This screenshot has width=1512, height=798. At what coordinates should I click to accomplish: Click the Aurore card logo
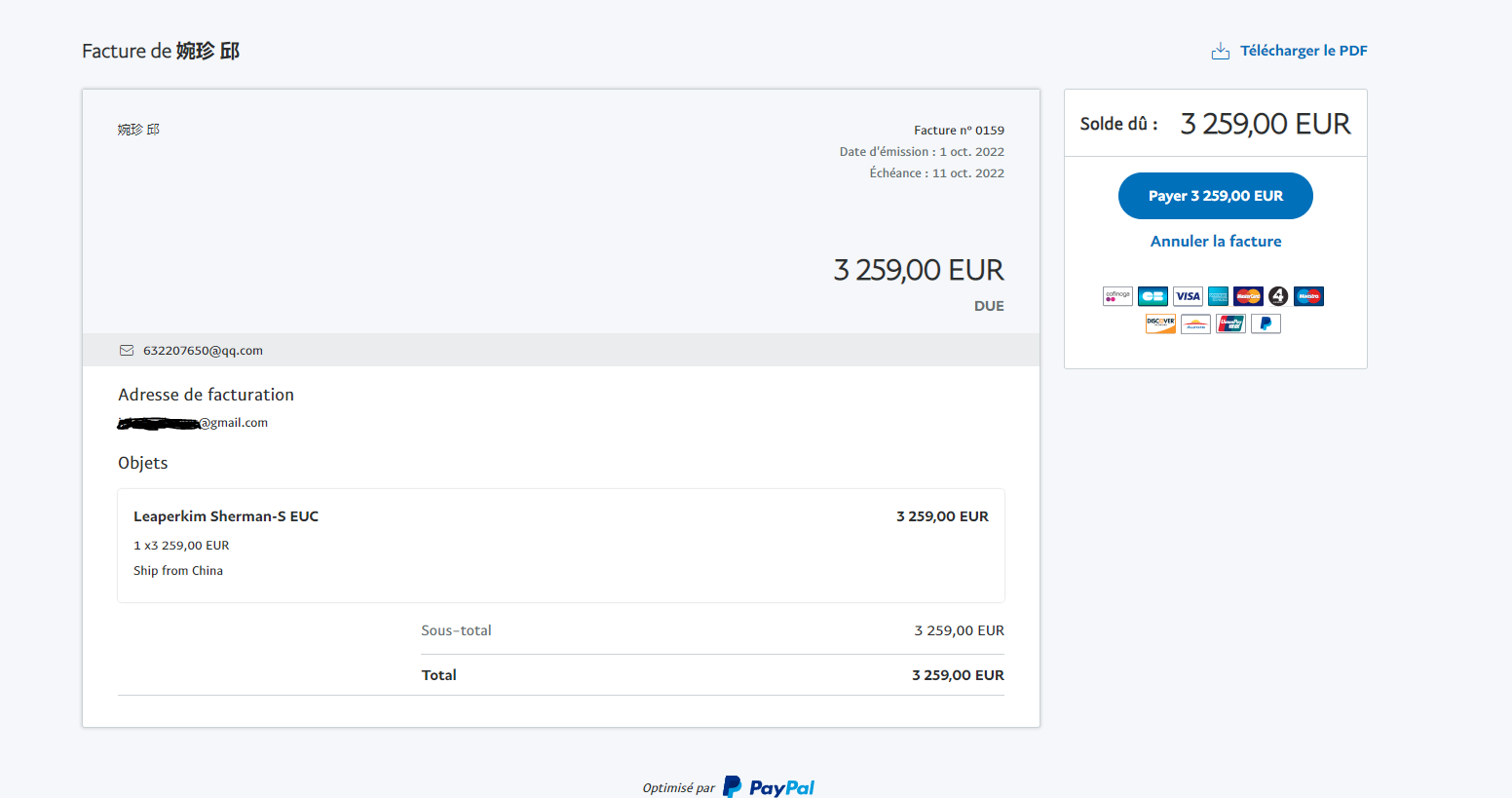1195,323
